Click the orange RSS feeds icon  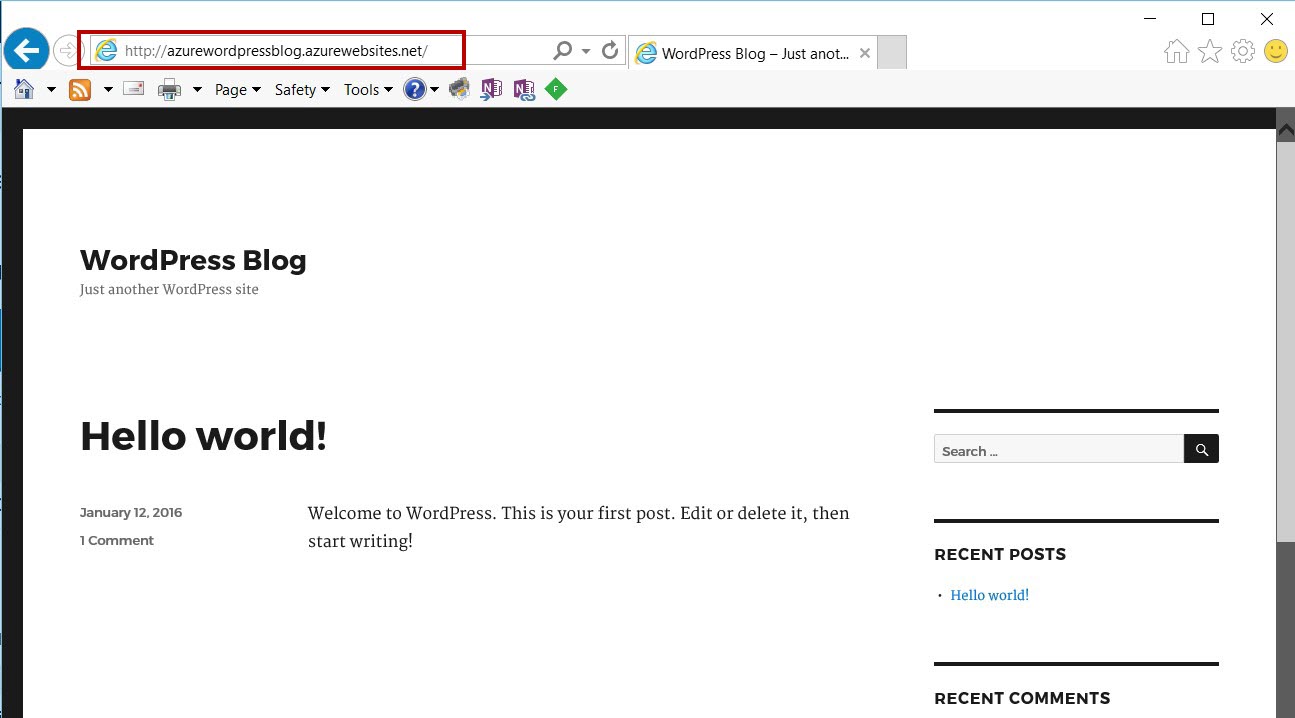(x=80, y=90)
